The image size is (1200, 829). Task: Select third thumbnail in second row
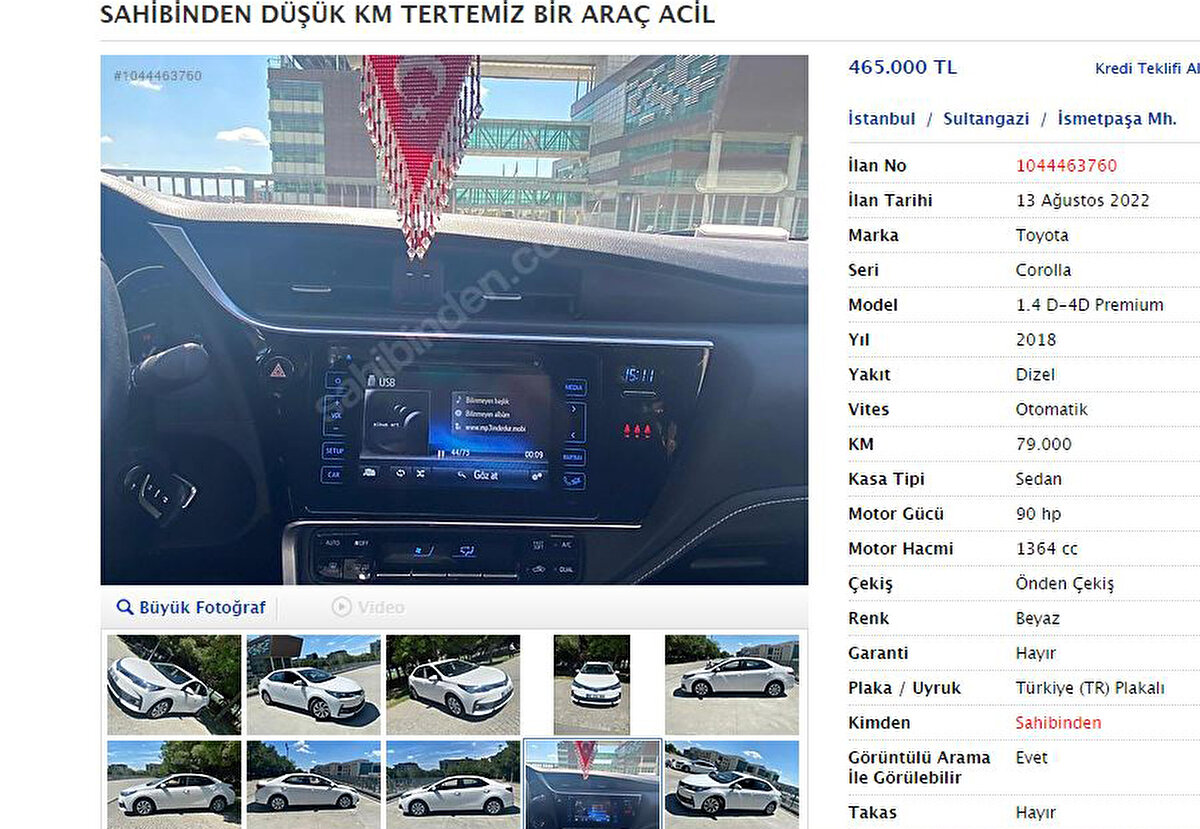(x=453, y=785)
